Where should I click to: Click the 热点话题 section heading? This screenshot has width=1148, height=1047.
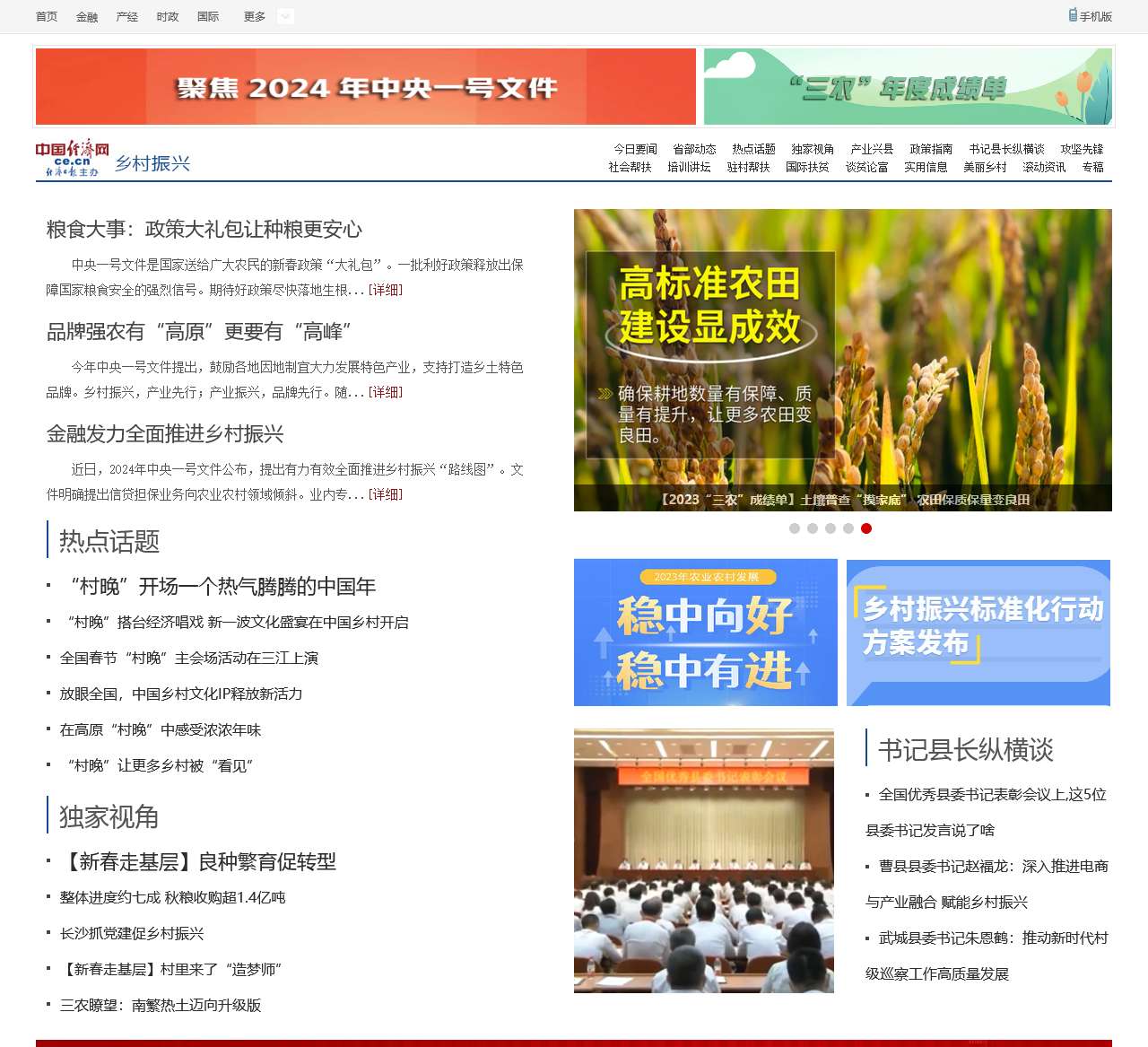[x=109, y=542]
